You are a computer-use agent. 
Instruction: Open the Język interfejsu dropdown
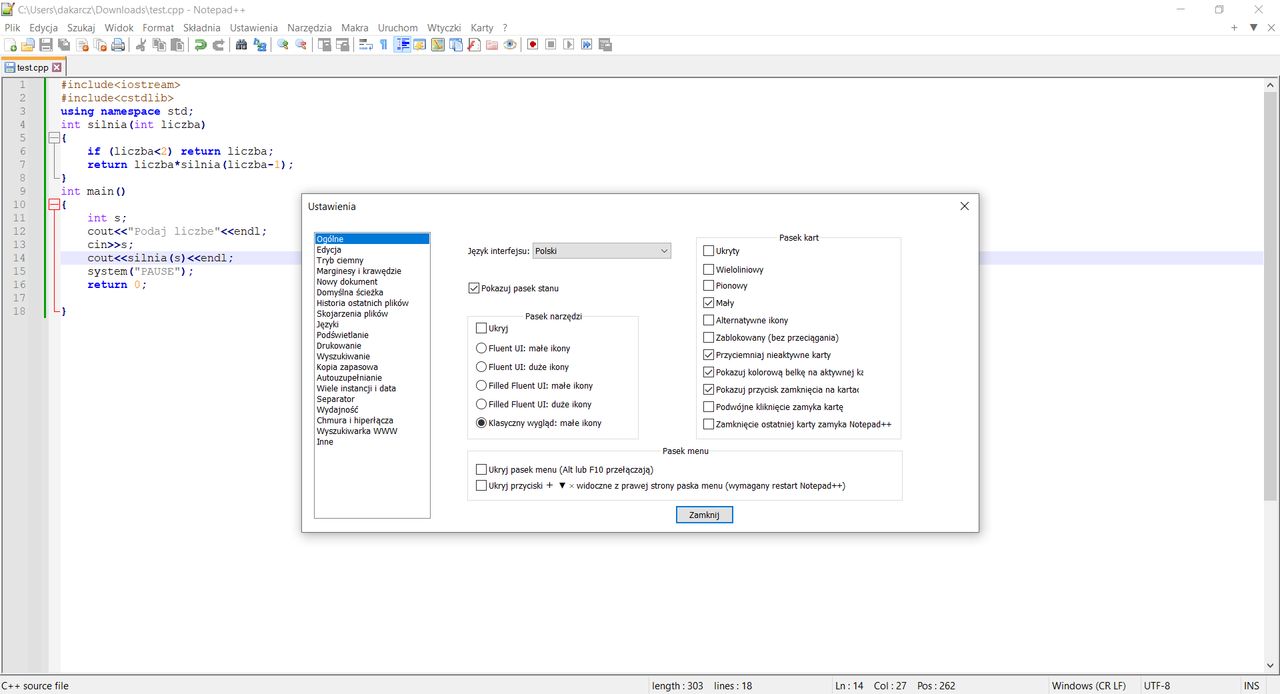602,251
